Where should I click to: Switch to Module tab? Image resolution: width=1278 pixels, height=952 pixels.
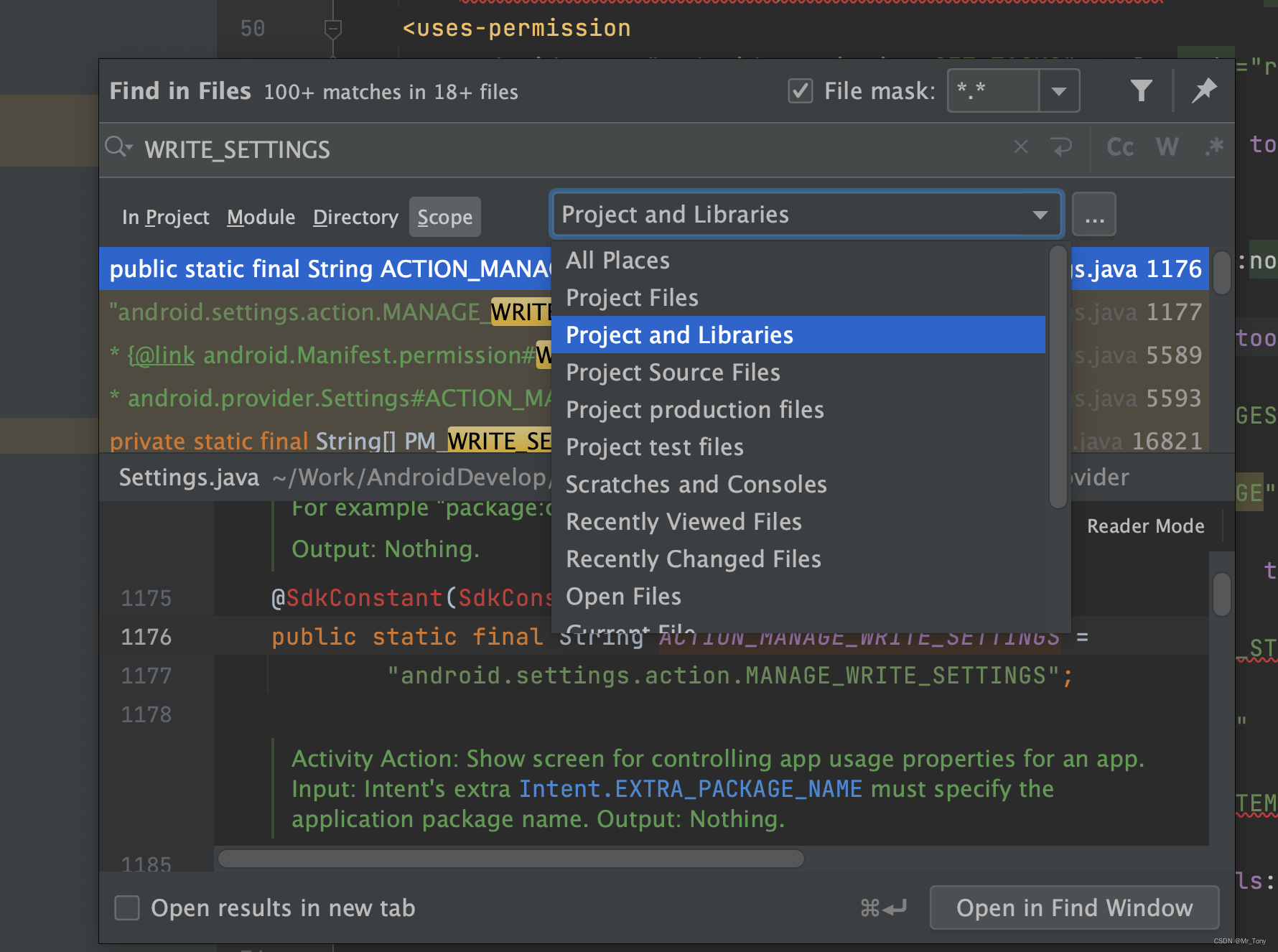(x=261, y=217)
